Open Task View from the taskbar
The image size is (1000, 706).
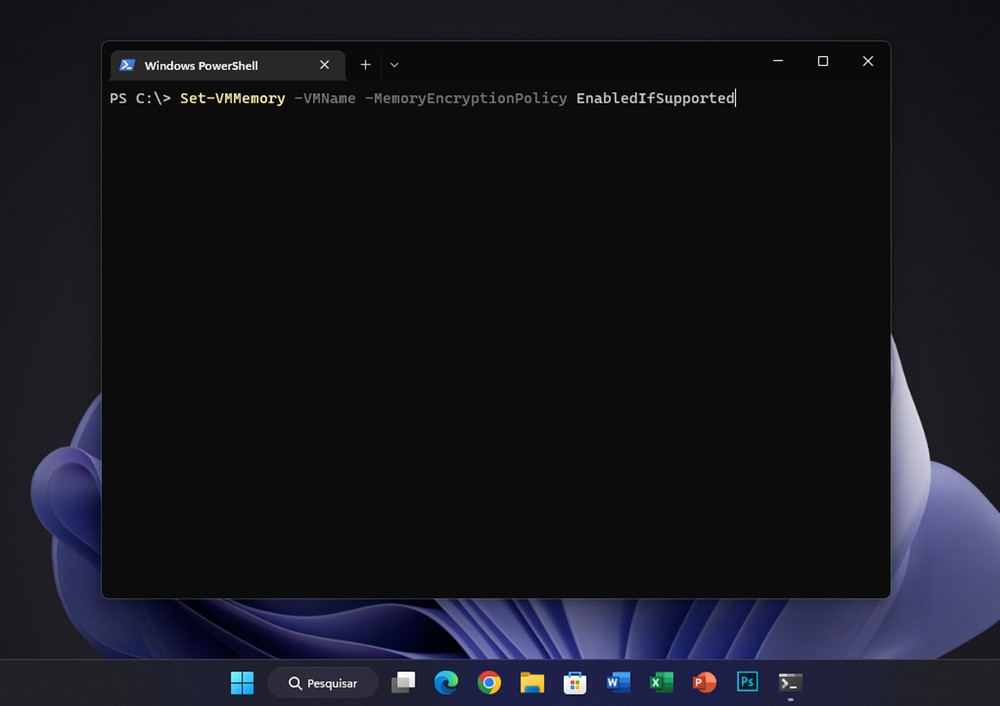403,683
